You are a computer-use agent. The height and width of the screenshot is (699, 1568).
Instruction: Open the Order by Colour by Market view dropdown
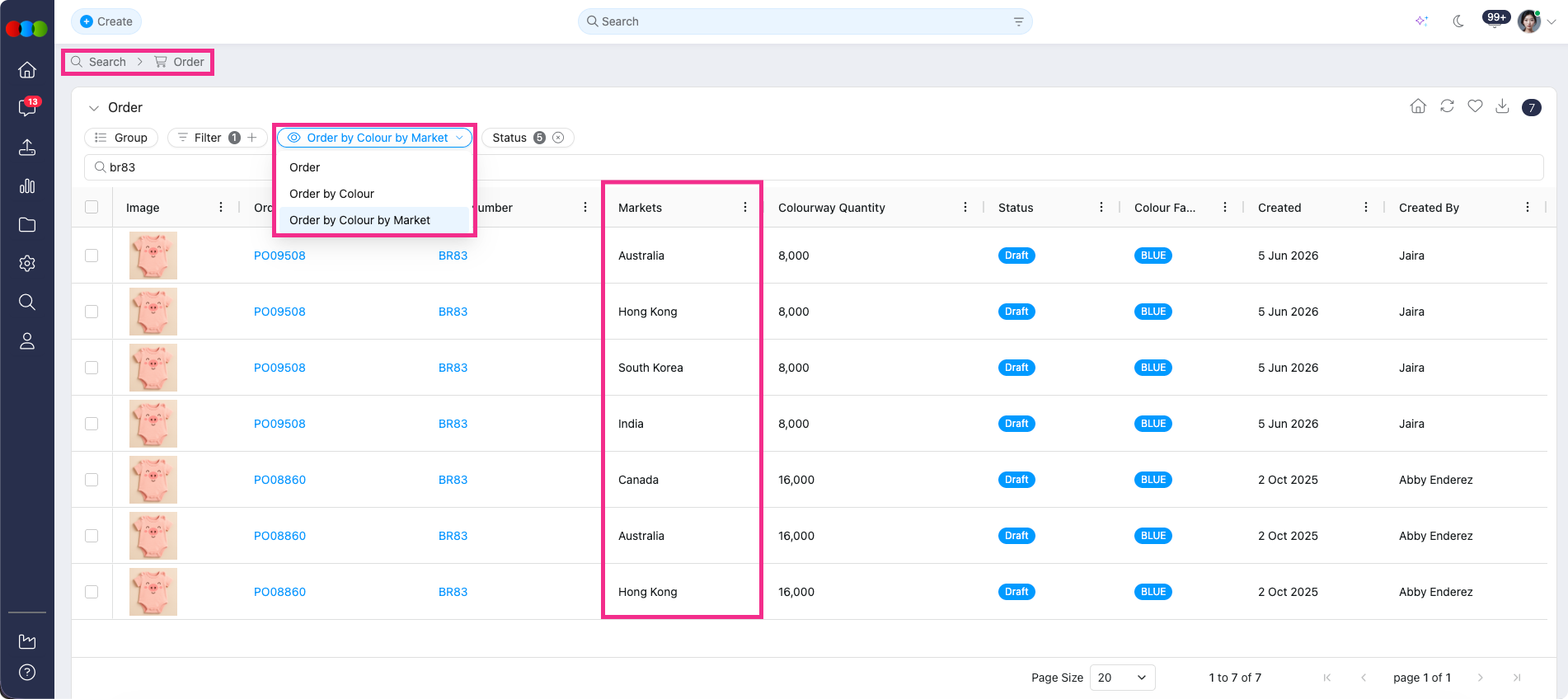[x=375, y=138]
